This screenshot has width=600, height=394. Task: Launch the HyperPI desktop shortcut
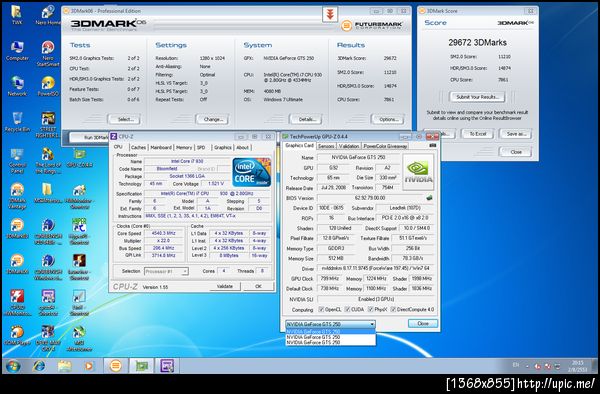79,231
